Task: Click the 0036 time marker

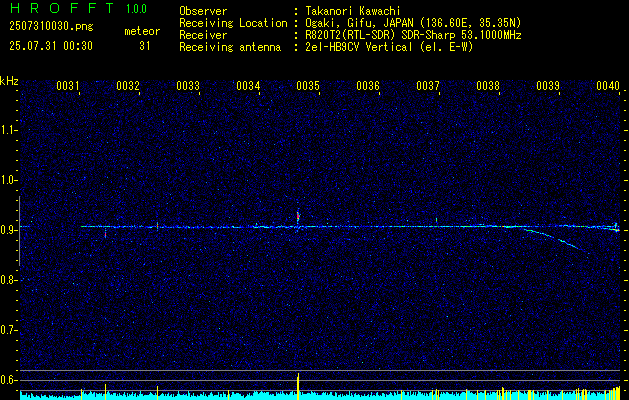Action: (368, 85)
